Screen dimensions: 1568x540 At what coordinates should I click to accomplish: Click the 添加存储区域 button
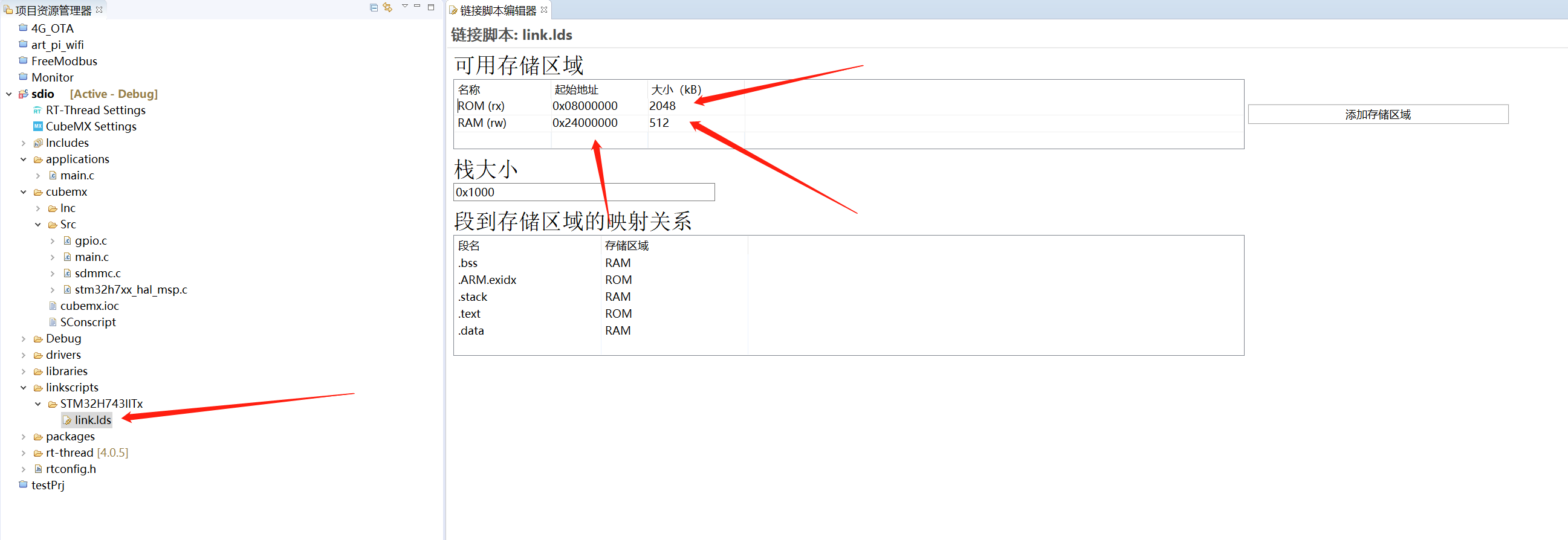click(x=1378, y=114)
